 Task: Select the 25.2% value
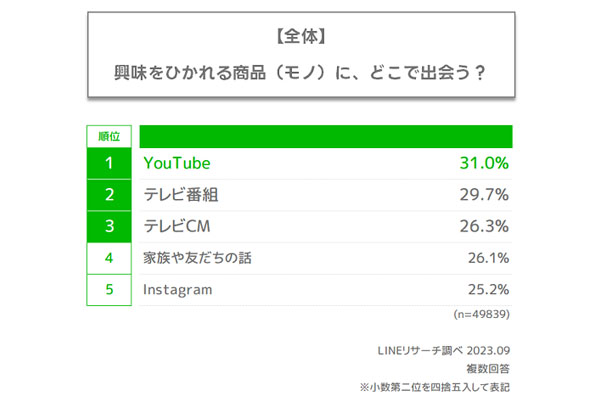(x=484, y=290)
